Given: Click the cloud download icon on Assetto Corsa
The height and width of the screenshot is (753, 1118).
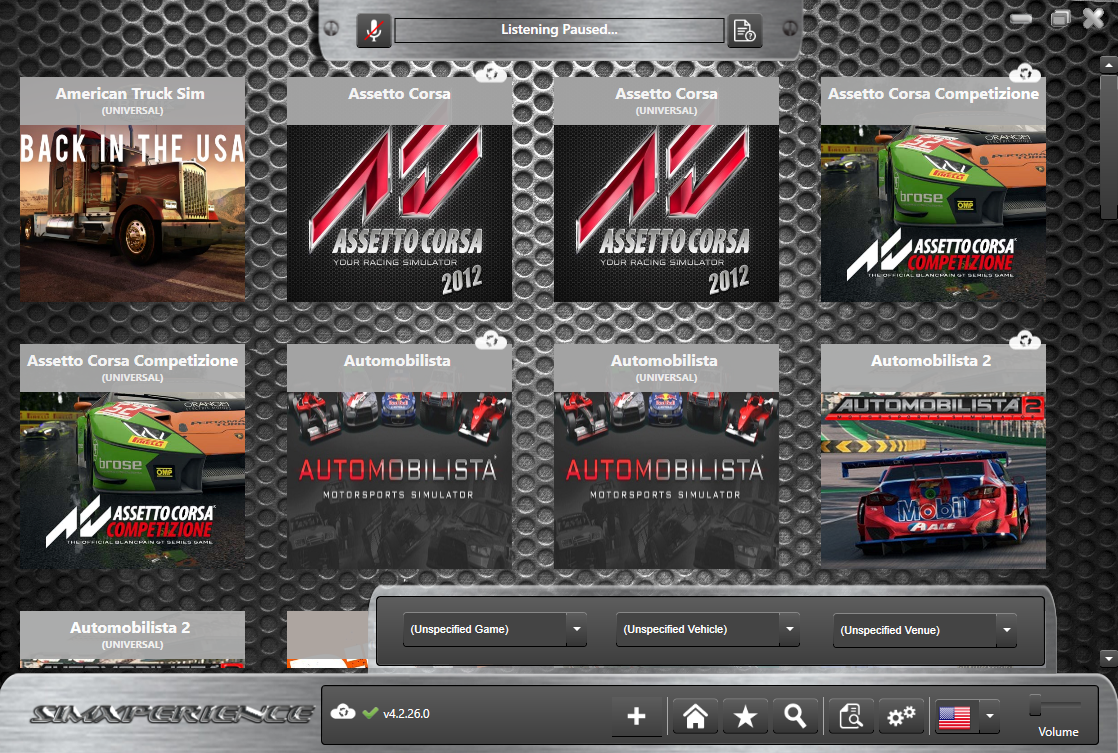Looking at the screenshot, I should [490, 72].
